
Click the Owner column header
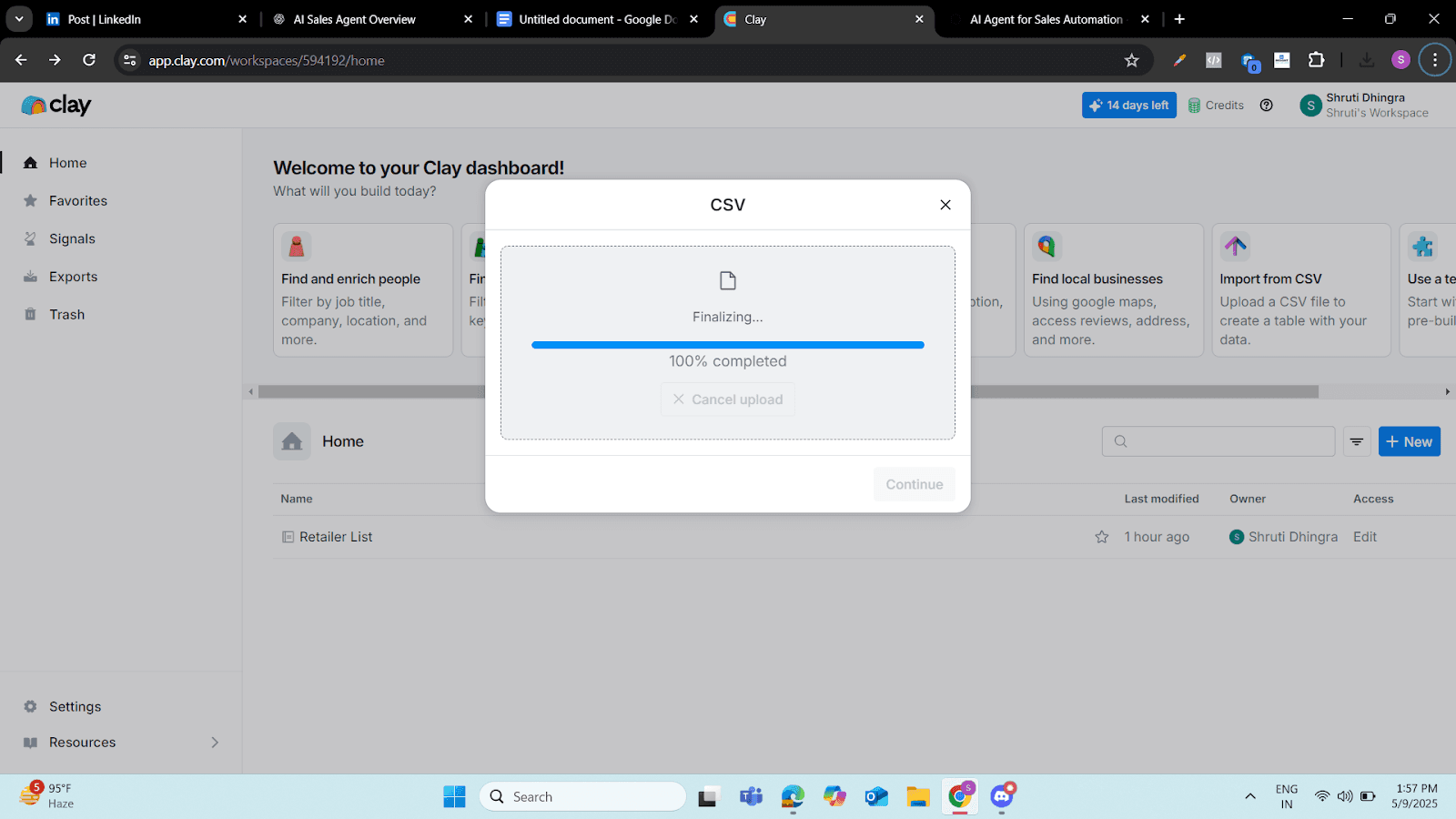click(1248, 499)
